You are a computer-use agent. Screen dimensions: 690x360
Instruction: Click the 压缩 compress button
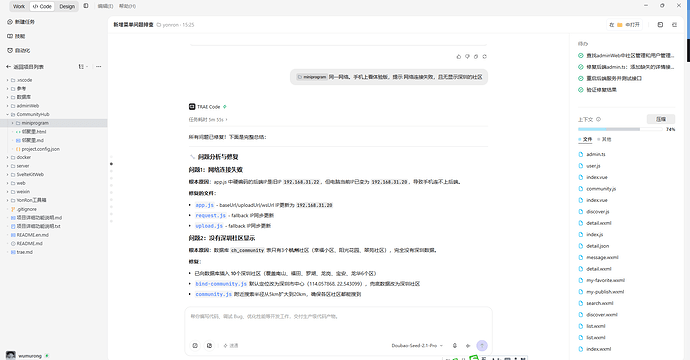661,119
